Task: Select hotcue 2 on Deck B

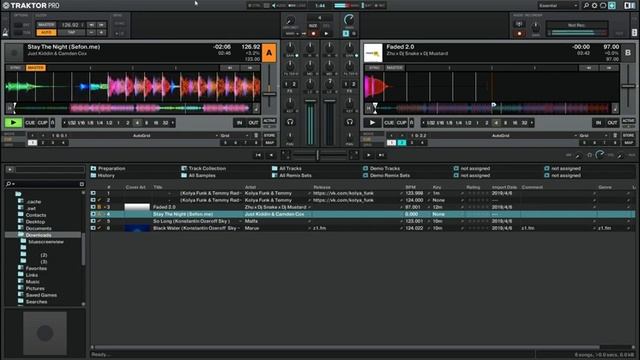Action: point(402,143)
